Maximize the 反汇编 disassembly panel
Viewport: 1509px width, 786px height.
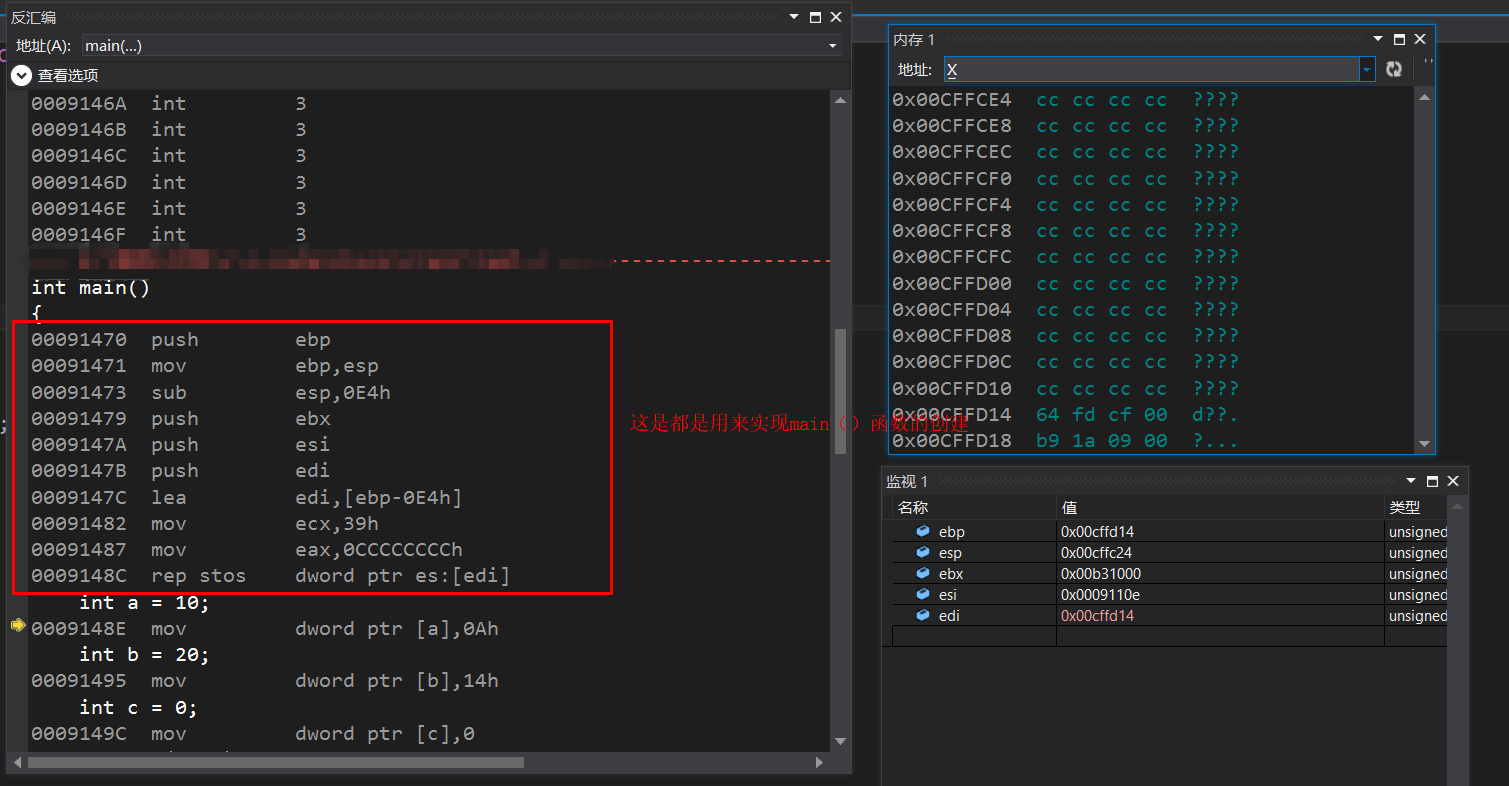coord(815,17)
